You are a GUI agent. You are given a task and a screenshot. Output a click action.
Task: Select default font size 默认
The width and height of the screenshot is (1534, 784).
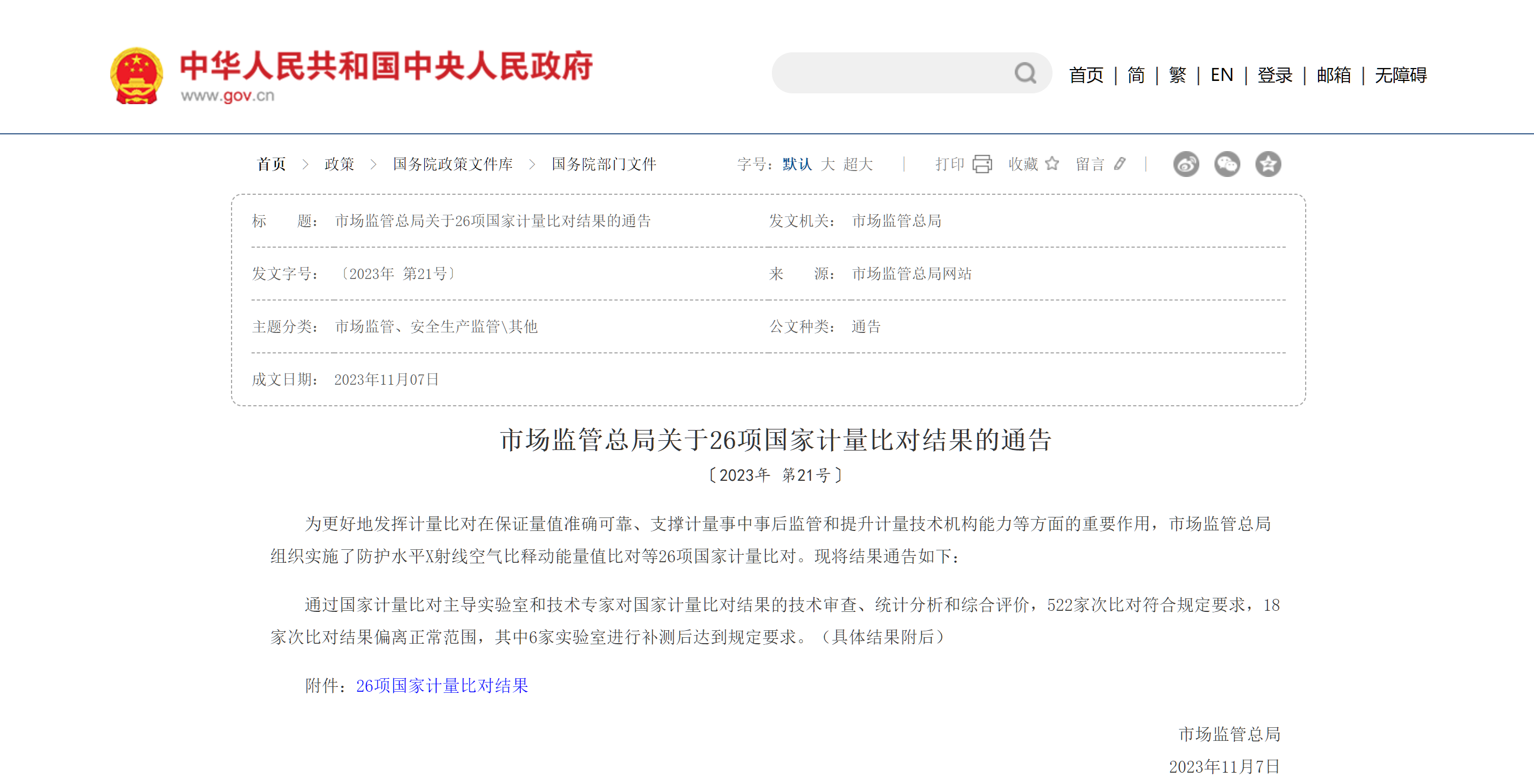[797, 163]
